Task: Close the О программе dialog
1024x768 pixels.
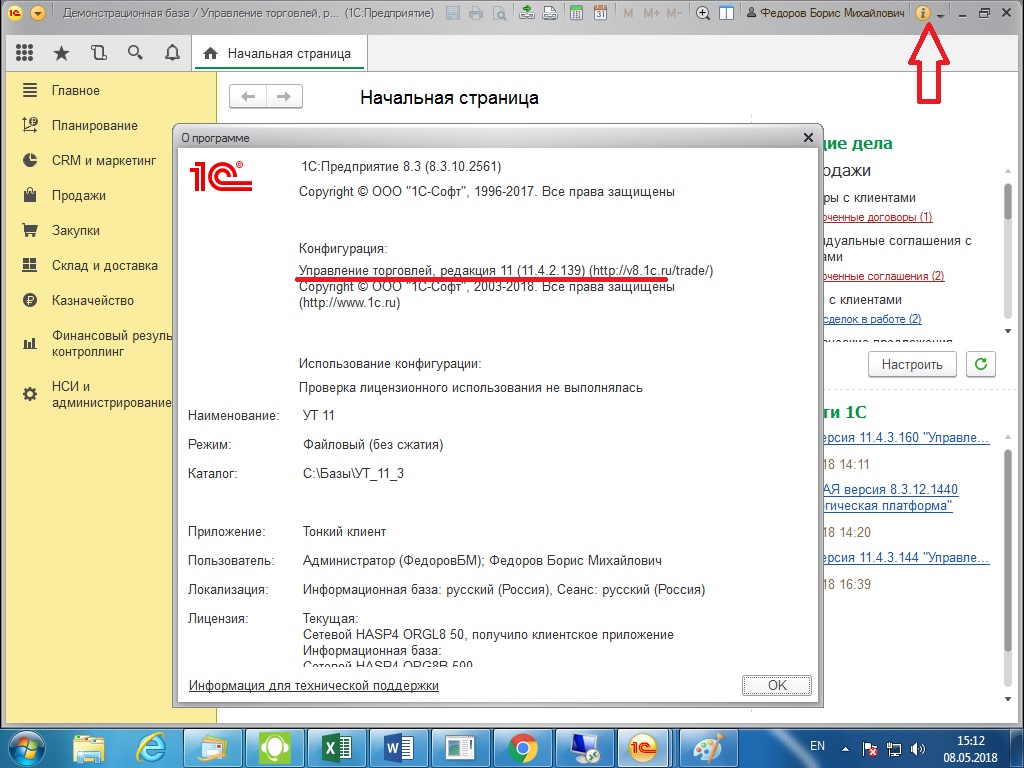Action: 808,137
